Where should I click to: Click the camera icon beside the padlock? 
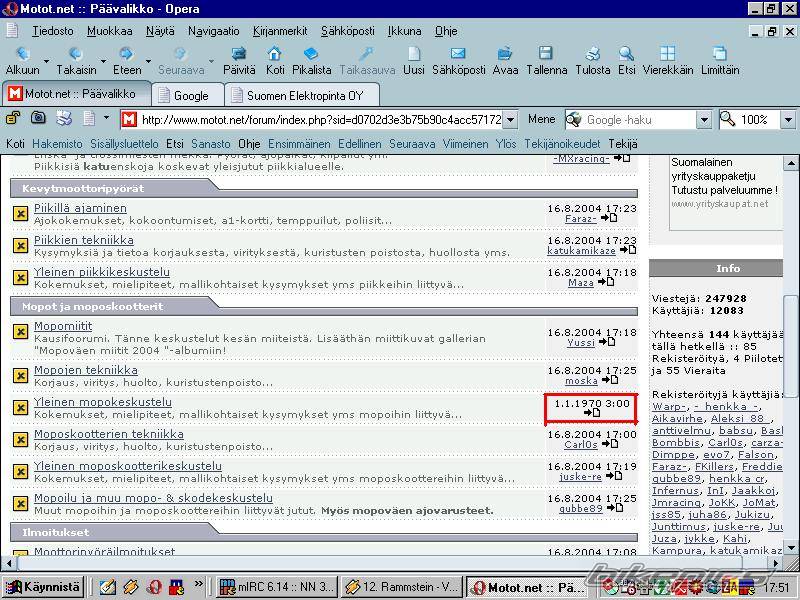click(38, 118)
